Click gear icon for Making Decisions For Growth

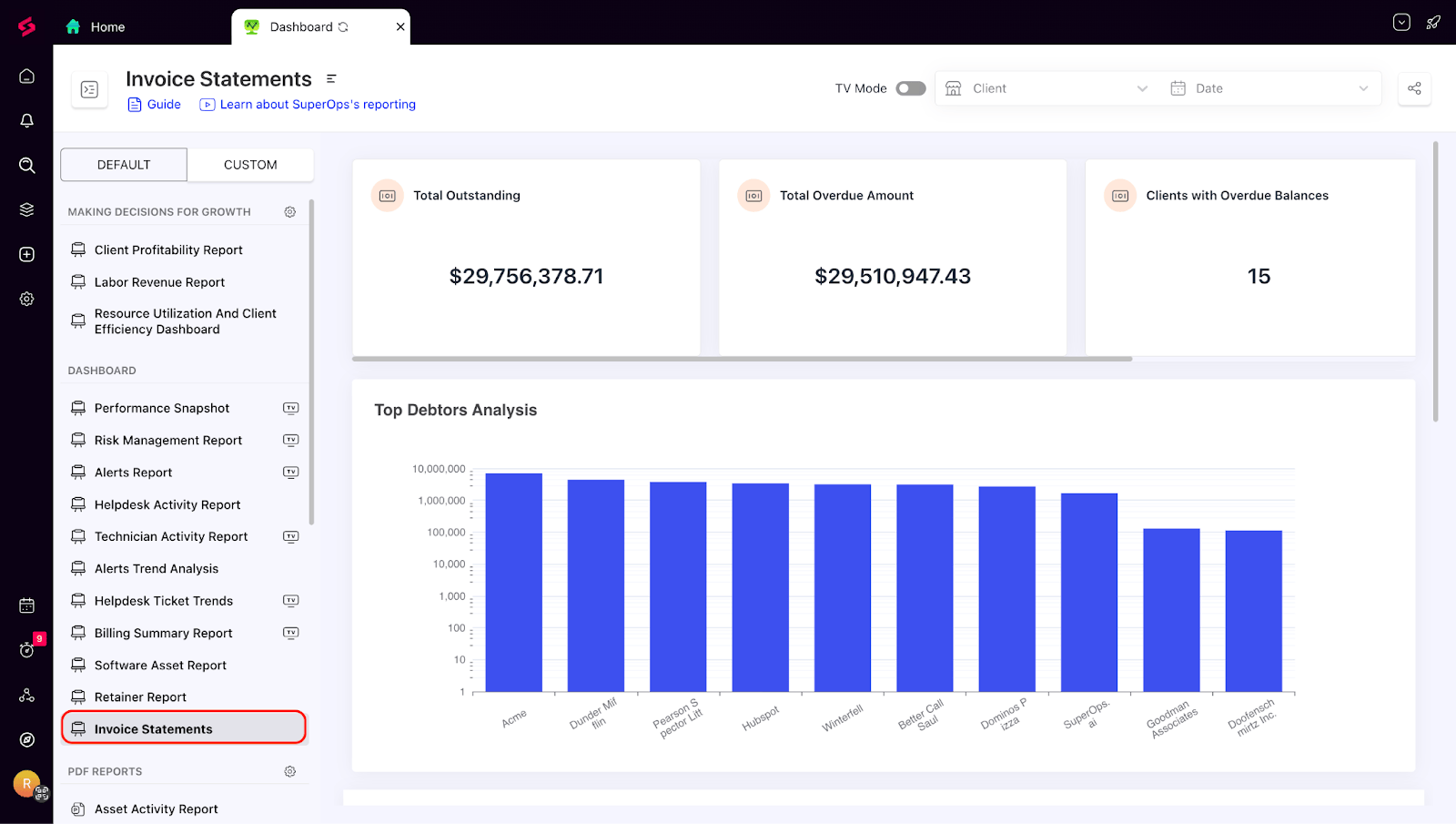tap(290, 212)
